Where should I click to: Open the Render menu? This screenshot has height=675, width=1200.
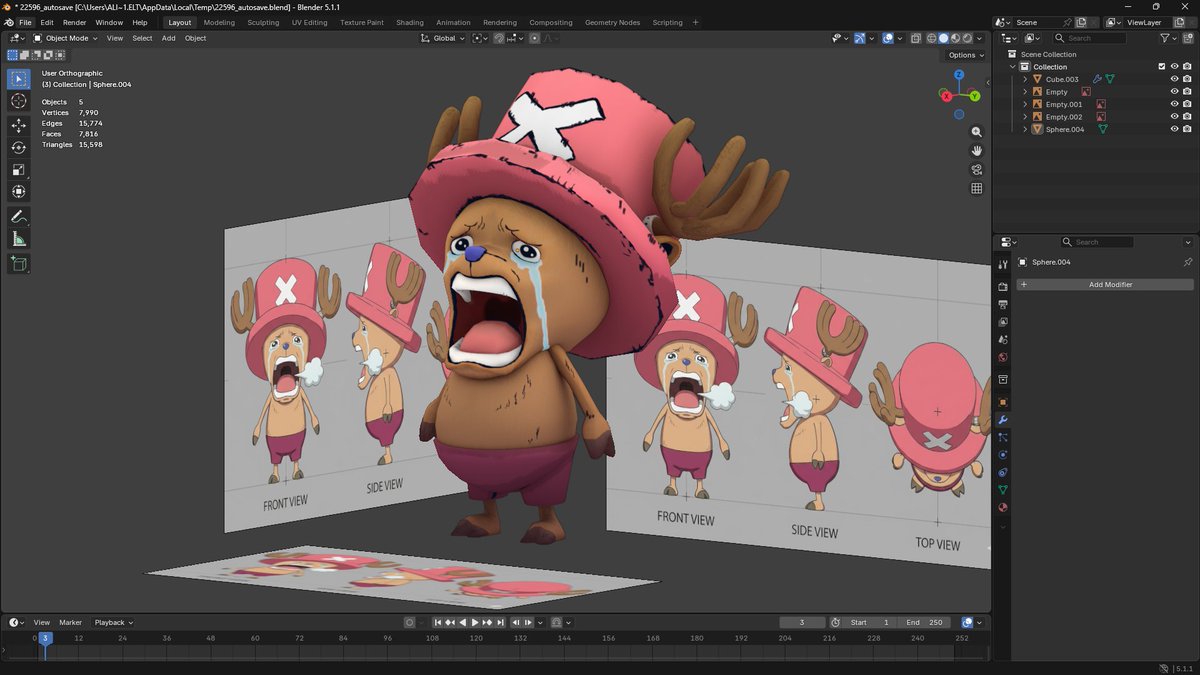pos(75,22)
